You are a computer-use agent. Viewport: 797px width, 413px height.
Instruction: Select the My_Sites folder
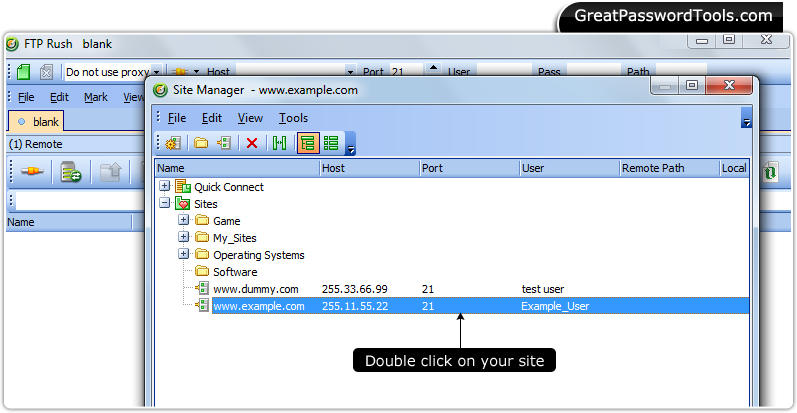pyautogui.click(x=235, y=238)
